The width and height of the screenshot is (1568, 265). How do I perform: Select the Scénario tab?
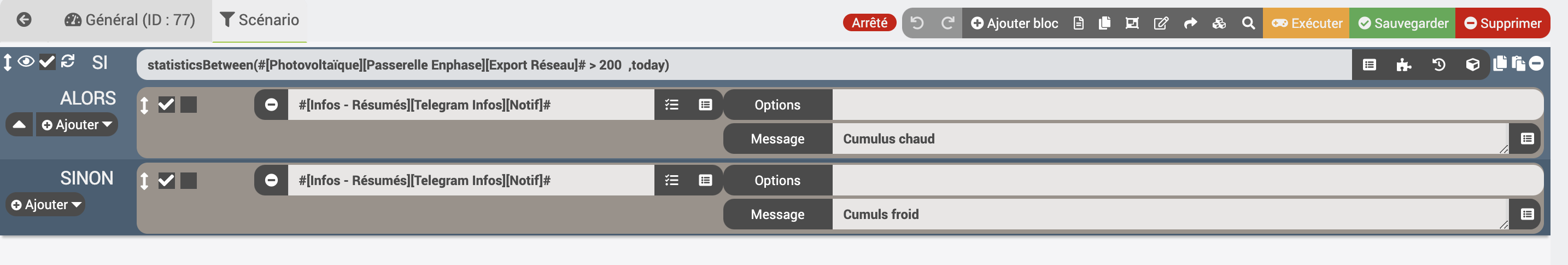click(259, 20)
